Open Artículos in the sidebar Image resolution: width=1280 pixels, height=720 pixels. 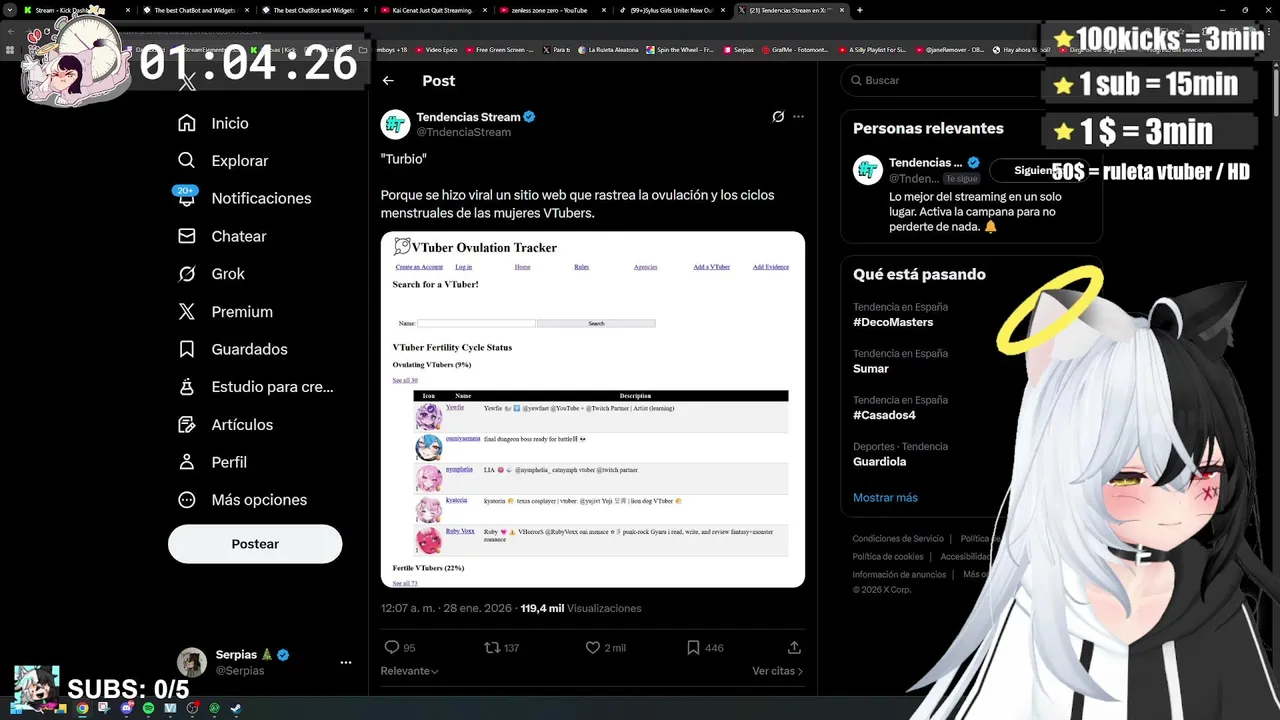tap(224, 425)
